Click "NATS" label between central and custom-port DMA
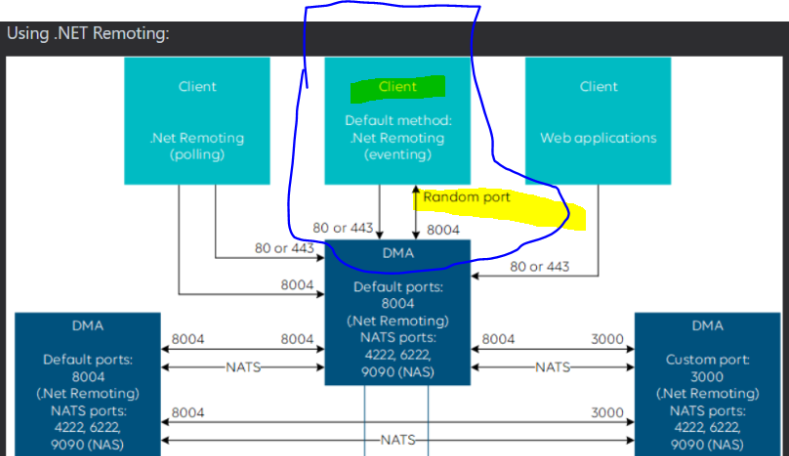This screenshot has height=456, width=789. [x=553, y=367]
